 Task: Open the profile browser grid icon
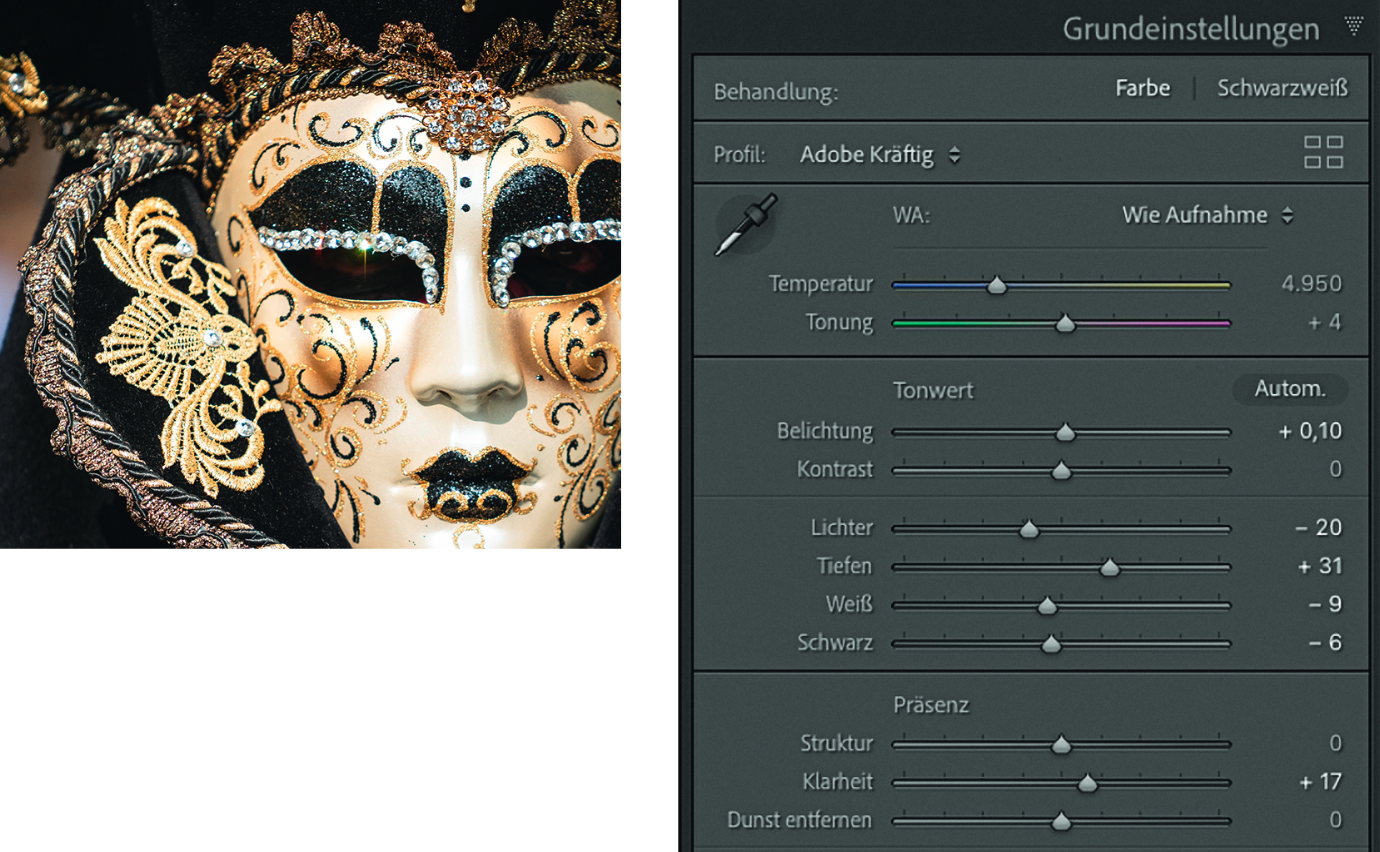coord(1323,153)
